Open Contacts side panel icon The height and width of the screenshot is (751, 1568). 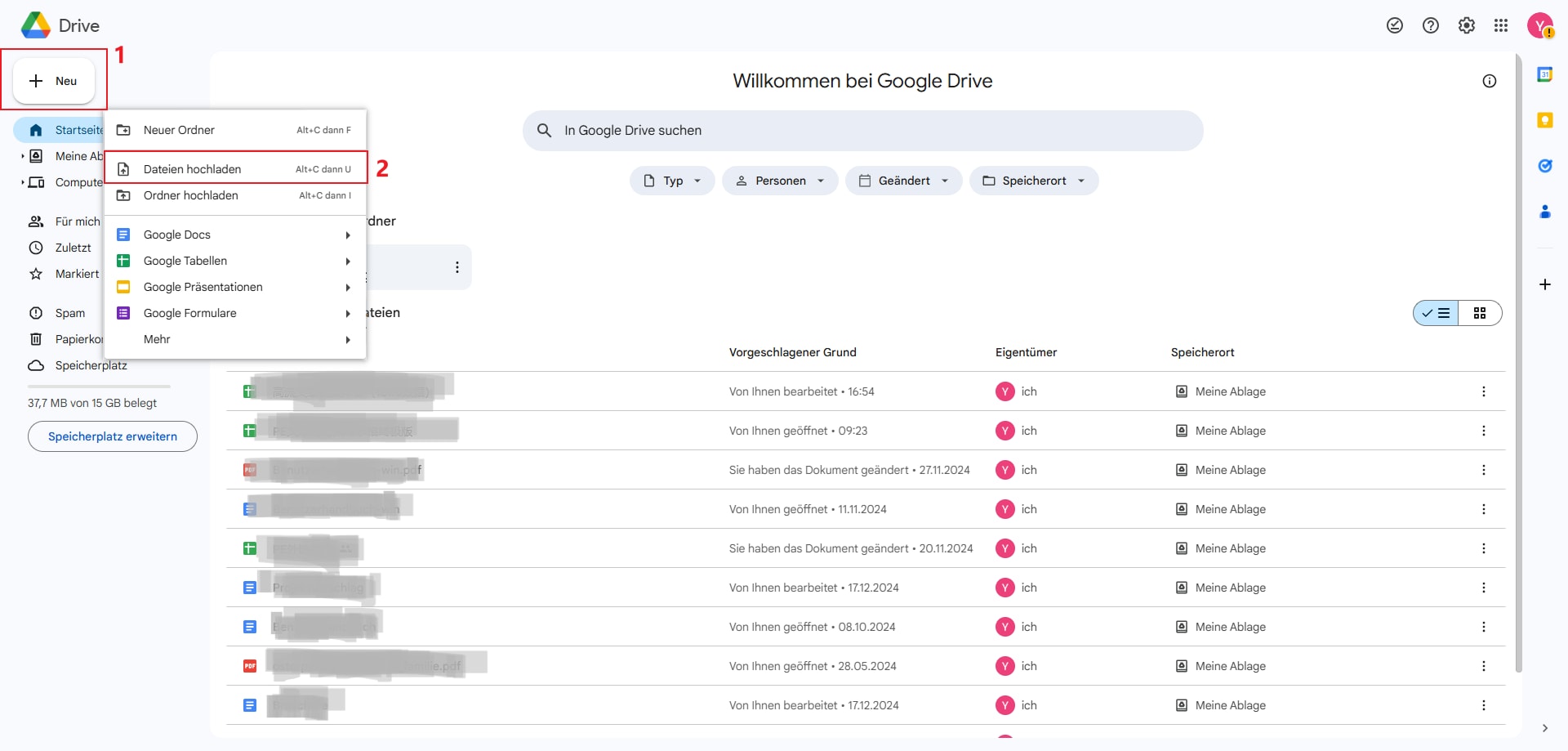1545,212
